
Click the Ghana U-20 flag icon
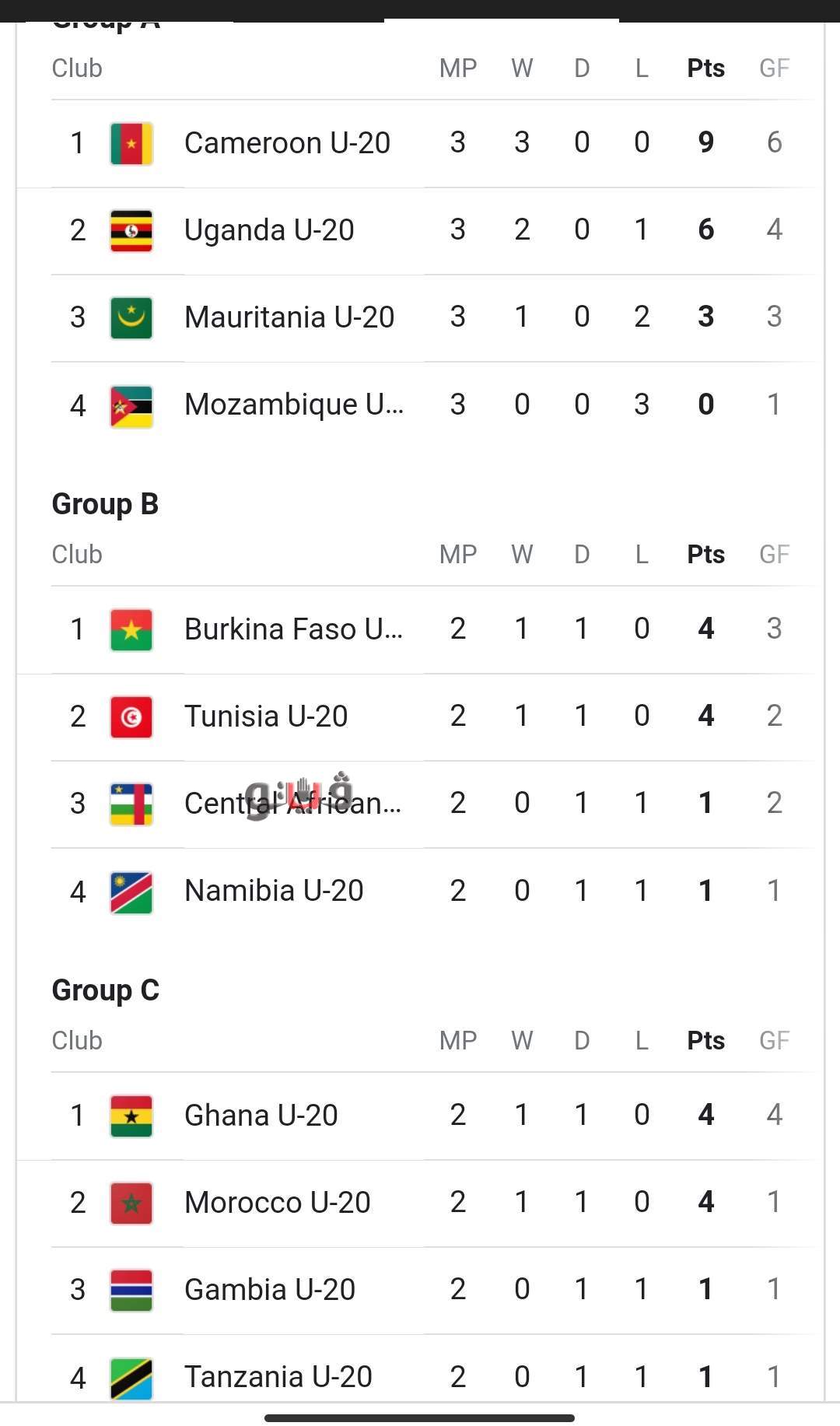[131, 1116]
